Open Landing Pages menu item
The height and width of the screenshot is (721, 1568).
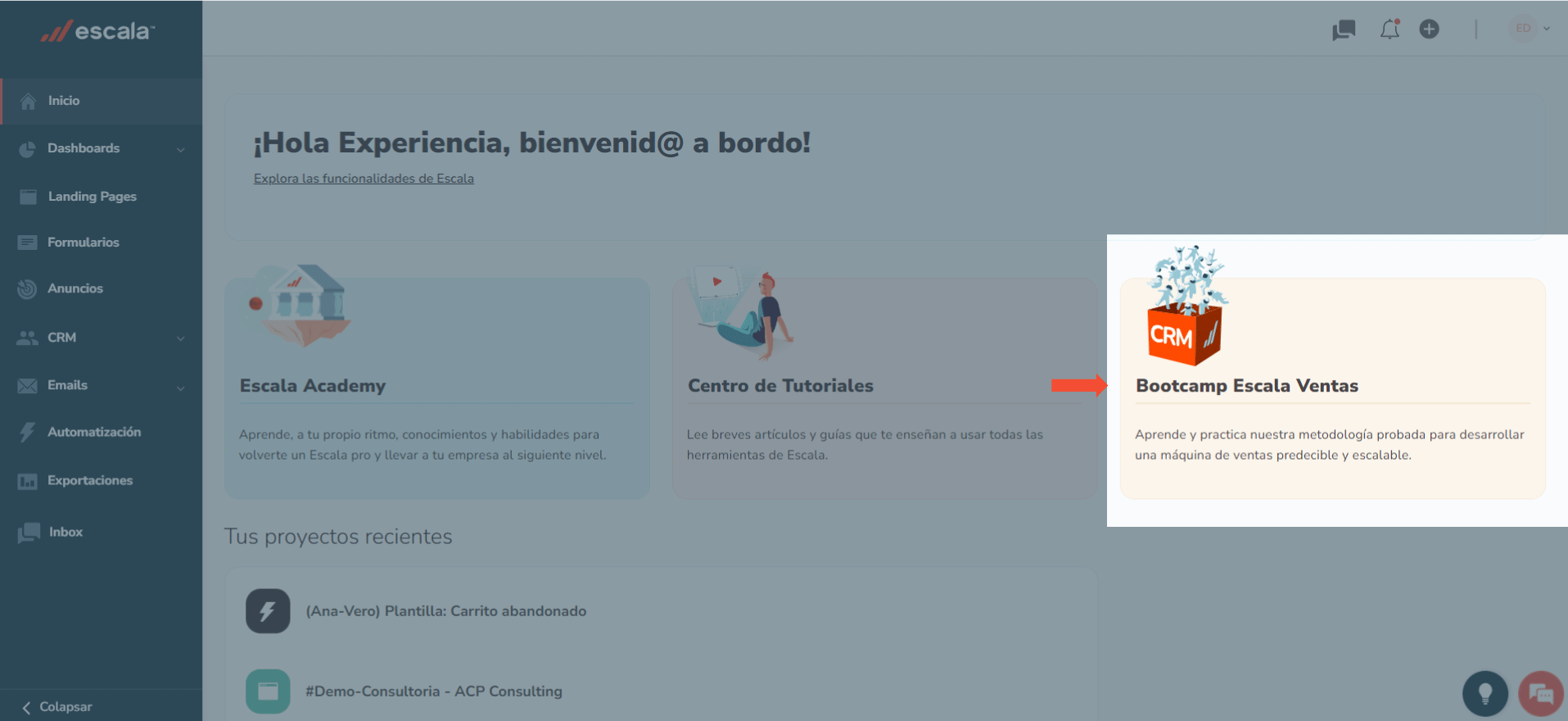point(93,197)
